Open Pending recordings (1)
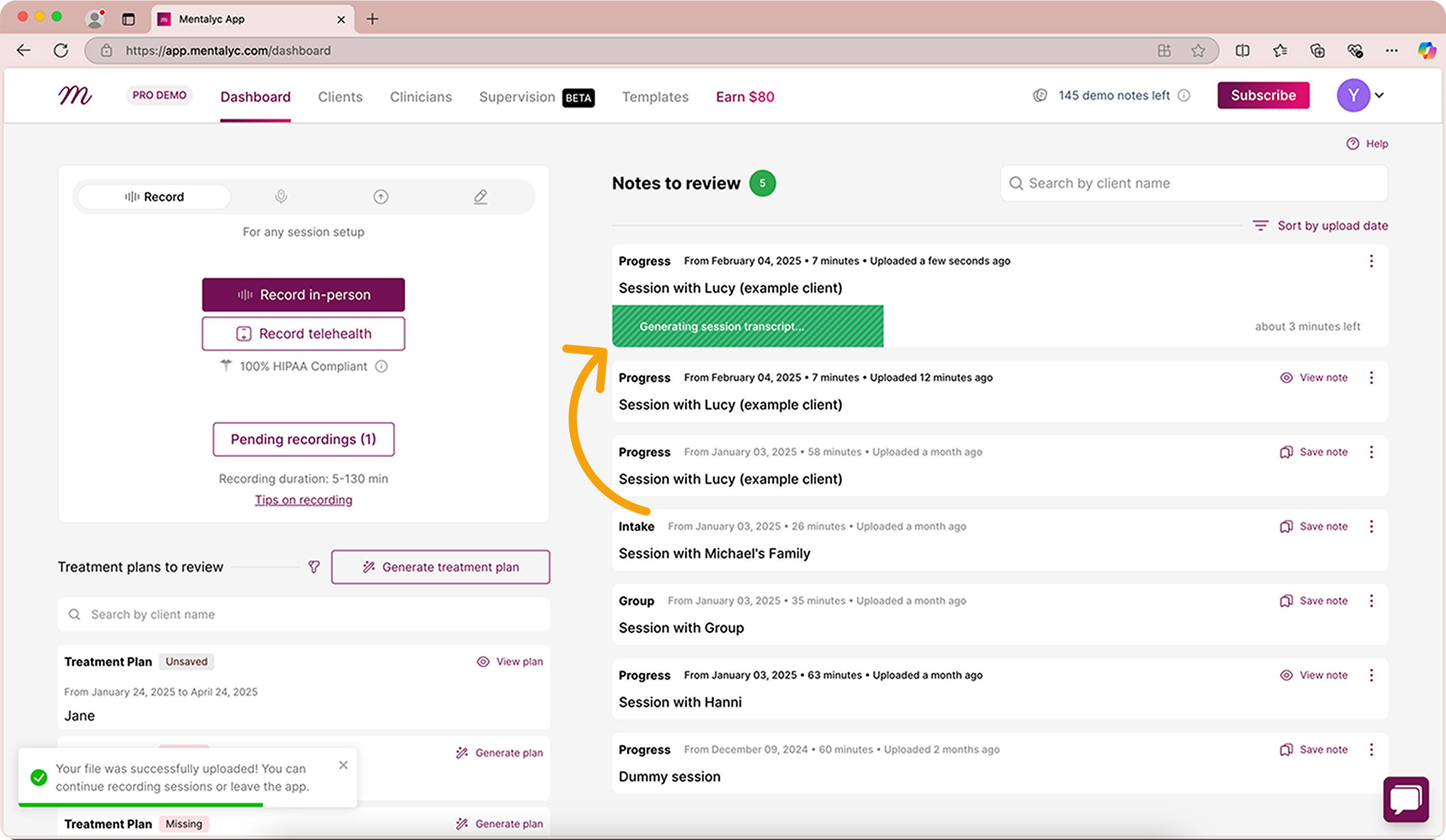 pos(303,439)
